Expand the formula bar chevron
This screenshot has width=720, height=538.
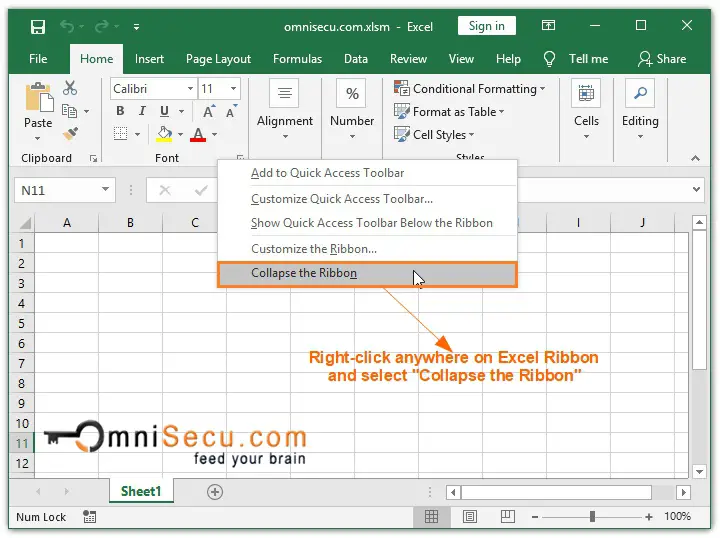pos(696,190)
